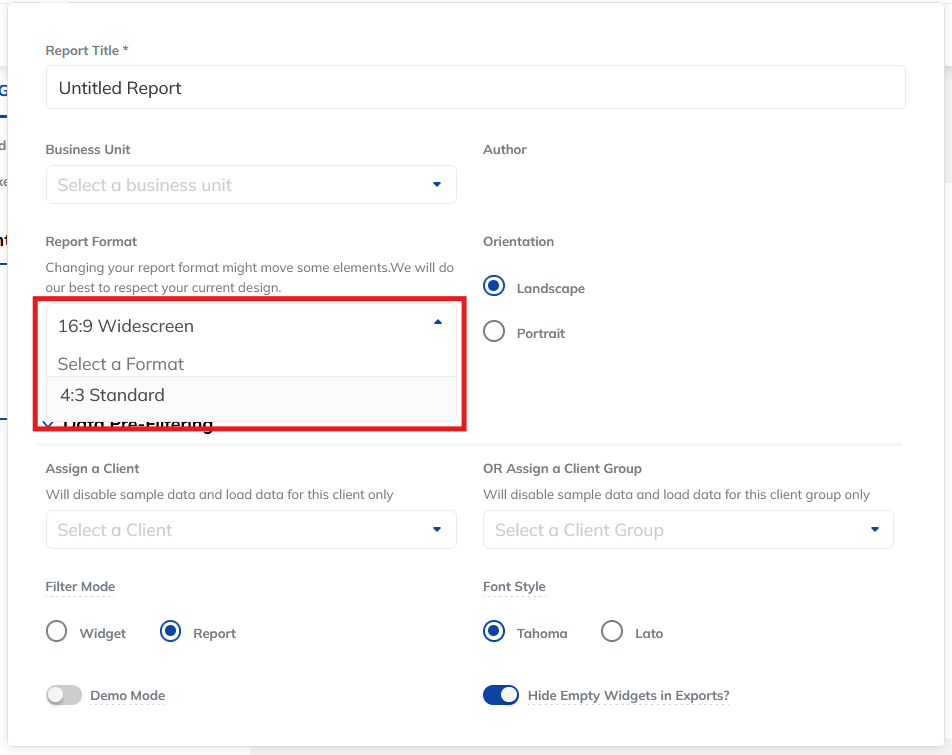Choose Report filter mode
The width and height of the screenshot is (952, 755).
[171, 631]
